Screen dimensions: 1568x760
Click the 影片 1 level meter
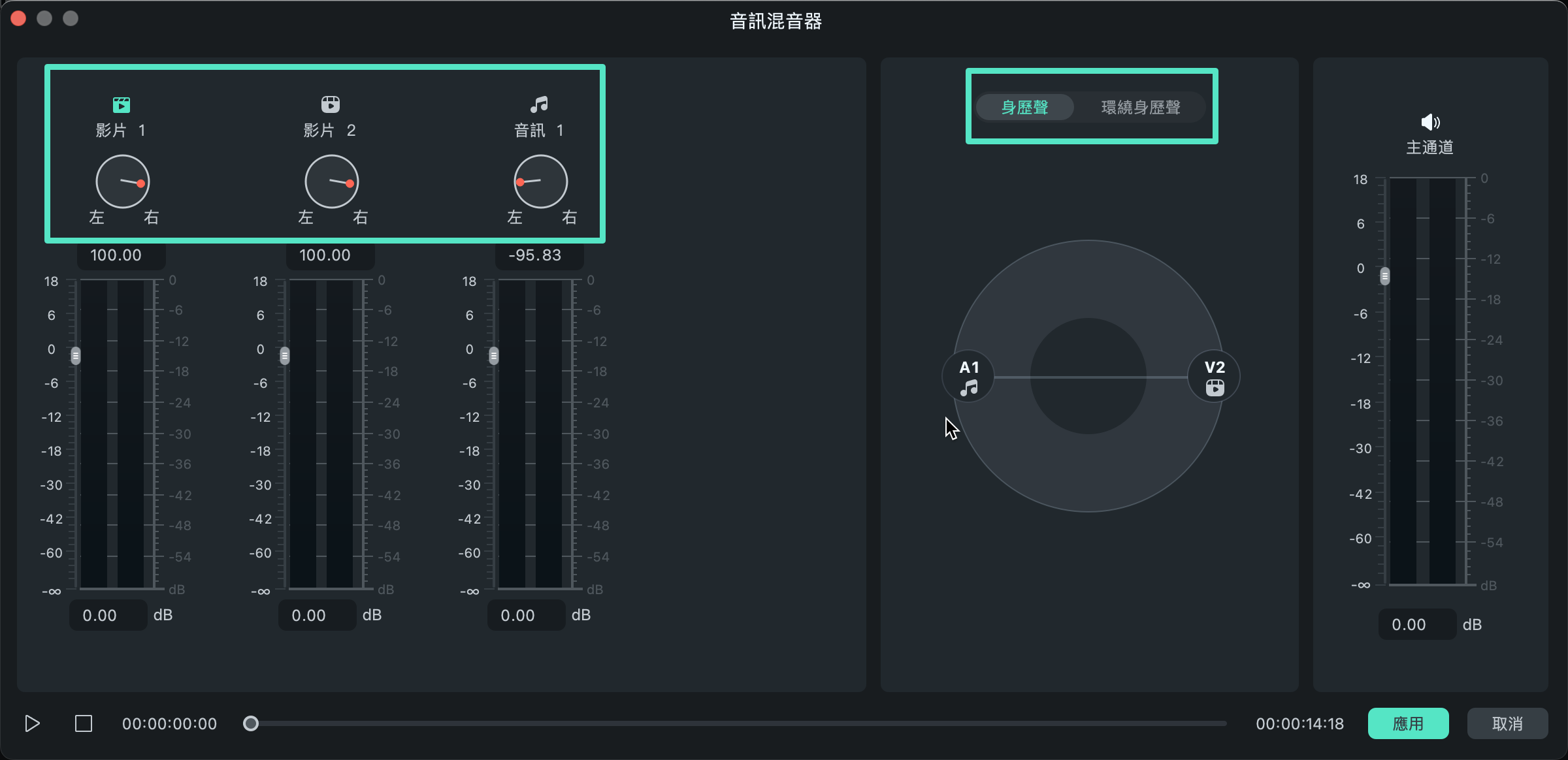coord(112,434)
